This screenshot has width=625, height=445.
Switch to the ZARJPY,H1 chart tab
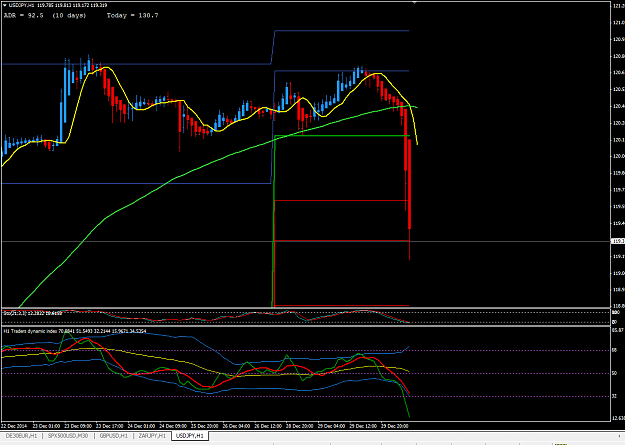pyautogui.click(x=152, y=436)
